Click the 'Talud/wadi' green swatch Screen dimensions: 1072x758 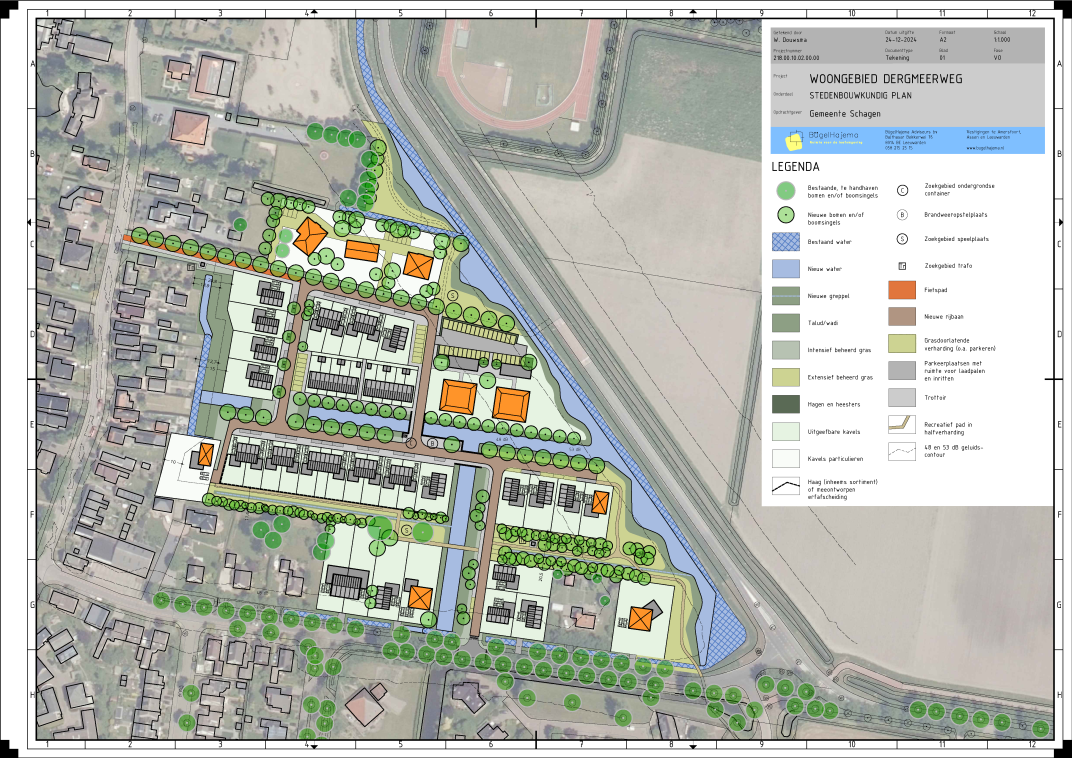click(x=786, y=323)
